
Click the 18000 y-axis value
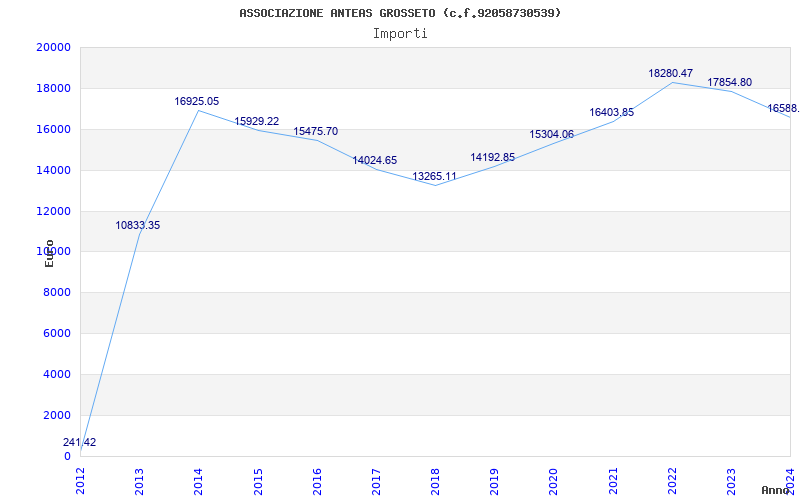tap(53, 88)
